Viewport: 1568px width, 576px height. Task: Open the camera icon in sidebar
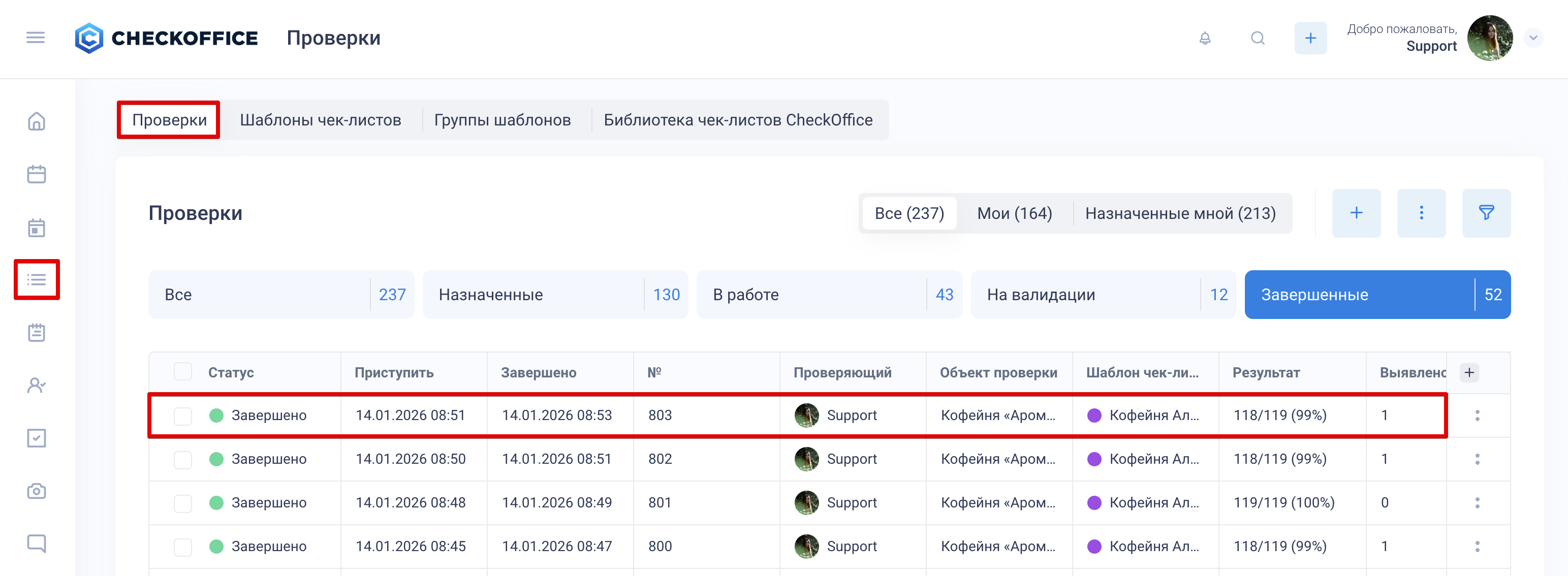[37, 490]
